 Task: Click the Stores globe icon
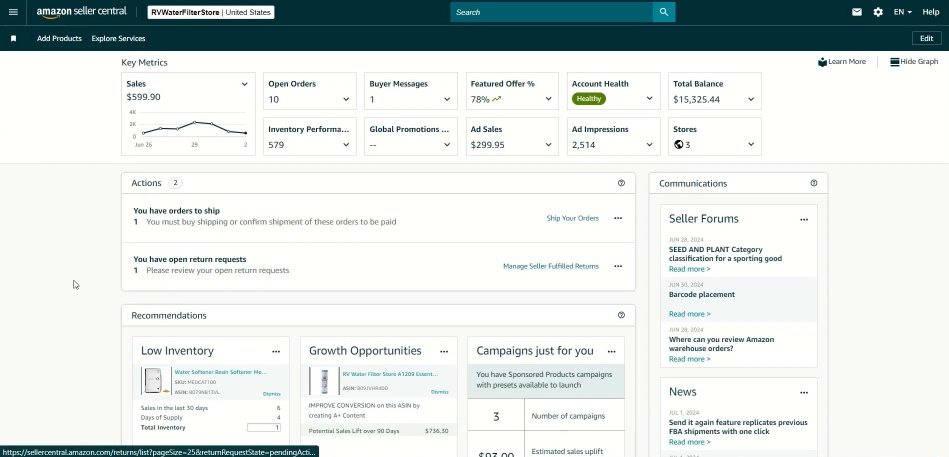(678, 145)
